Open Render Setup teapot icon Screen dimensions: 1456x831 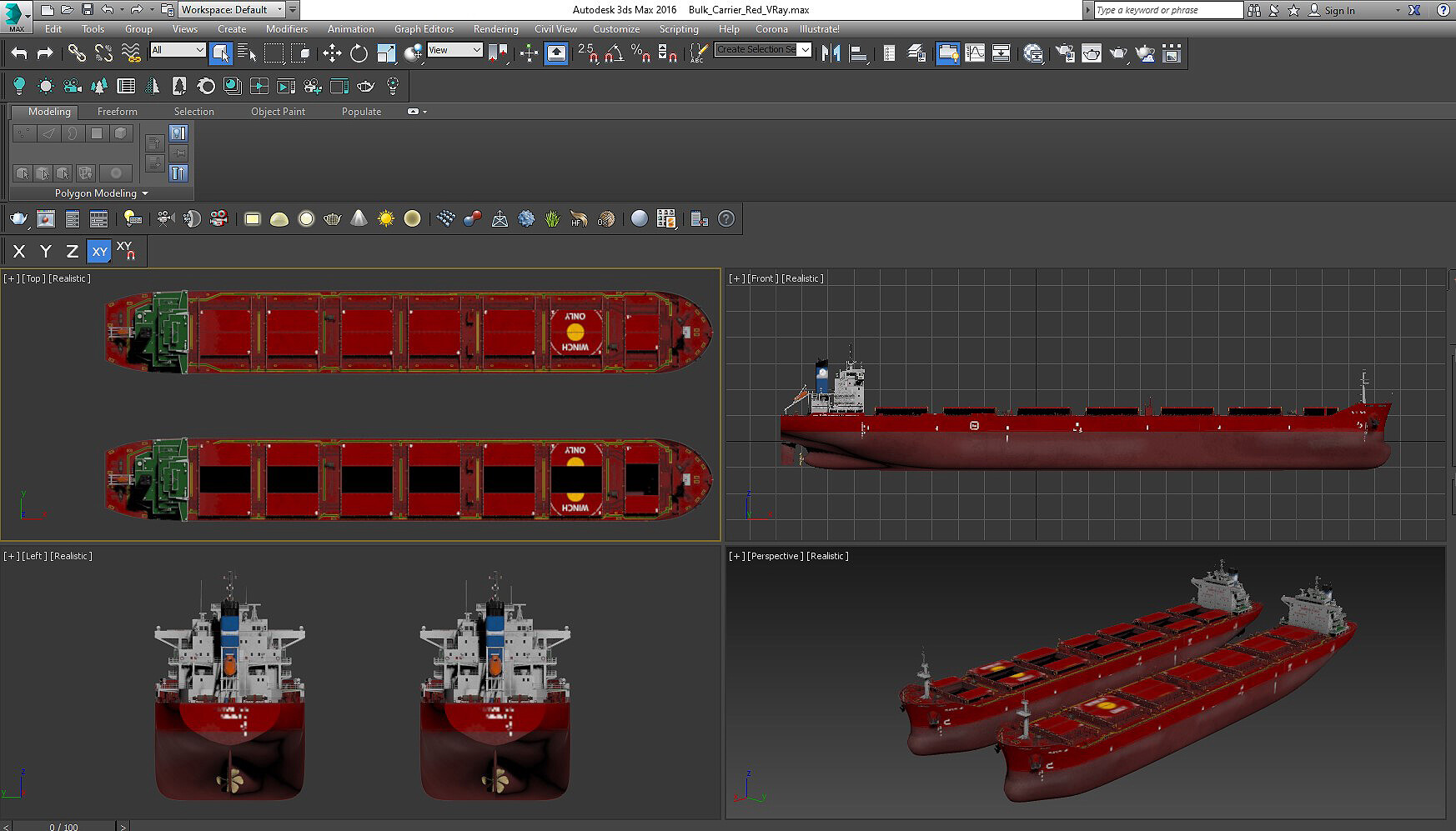(1065, 53)
